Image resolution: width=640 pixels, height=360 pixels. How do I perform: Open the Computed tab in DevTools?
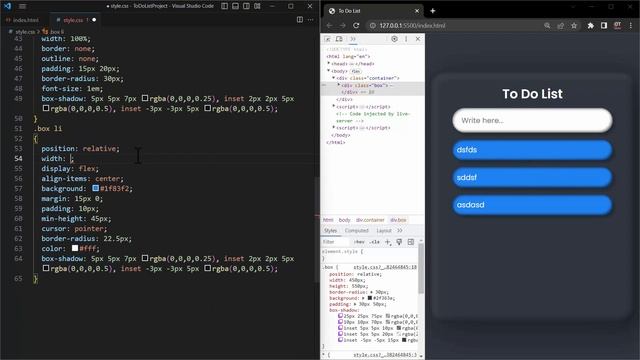pos(356,231)
